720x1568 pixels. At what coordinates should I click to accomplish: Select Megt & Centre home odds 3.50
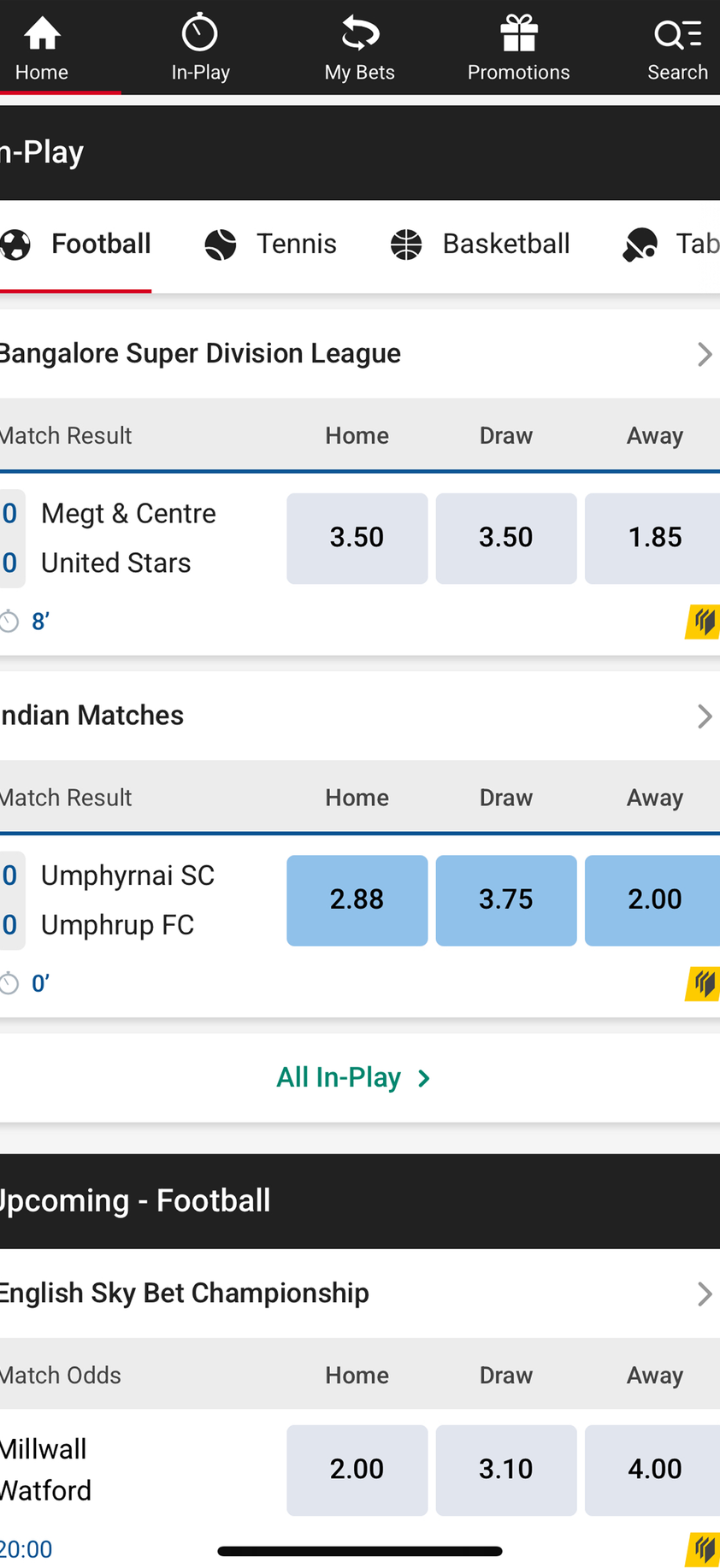pos(357,538)
